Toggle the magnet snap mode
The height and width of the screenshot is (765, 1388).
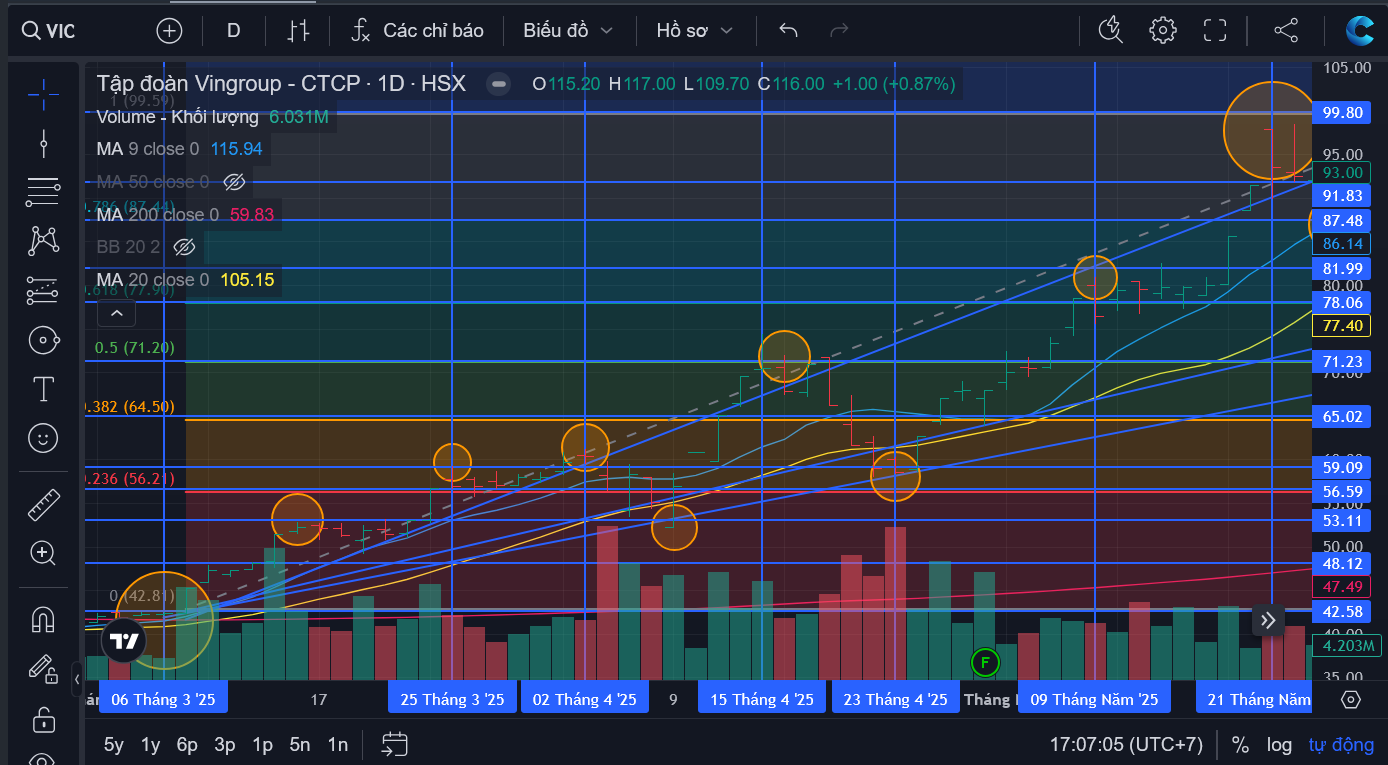click(x=43, y=620)
